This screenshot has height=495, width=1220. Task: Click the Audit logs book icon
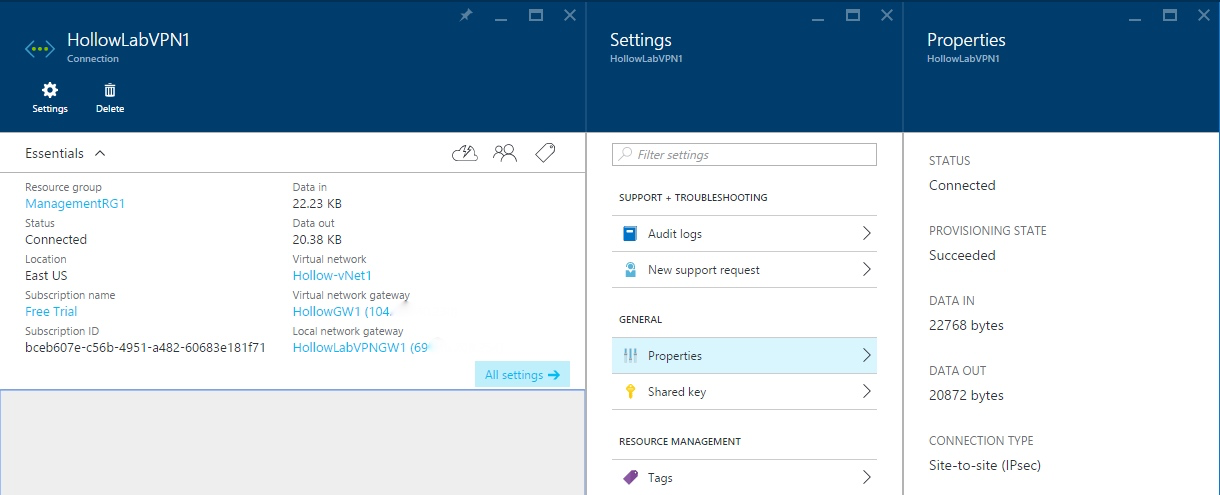[x=630, y=234]
